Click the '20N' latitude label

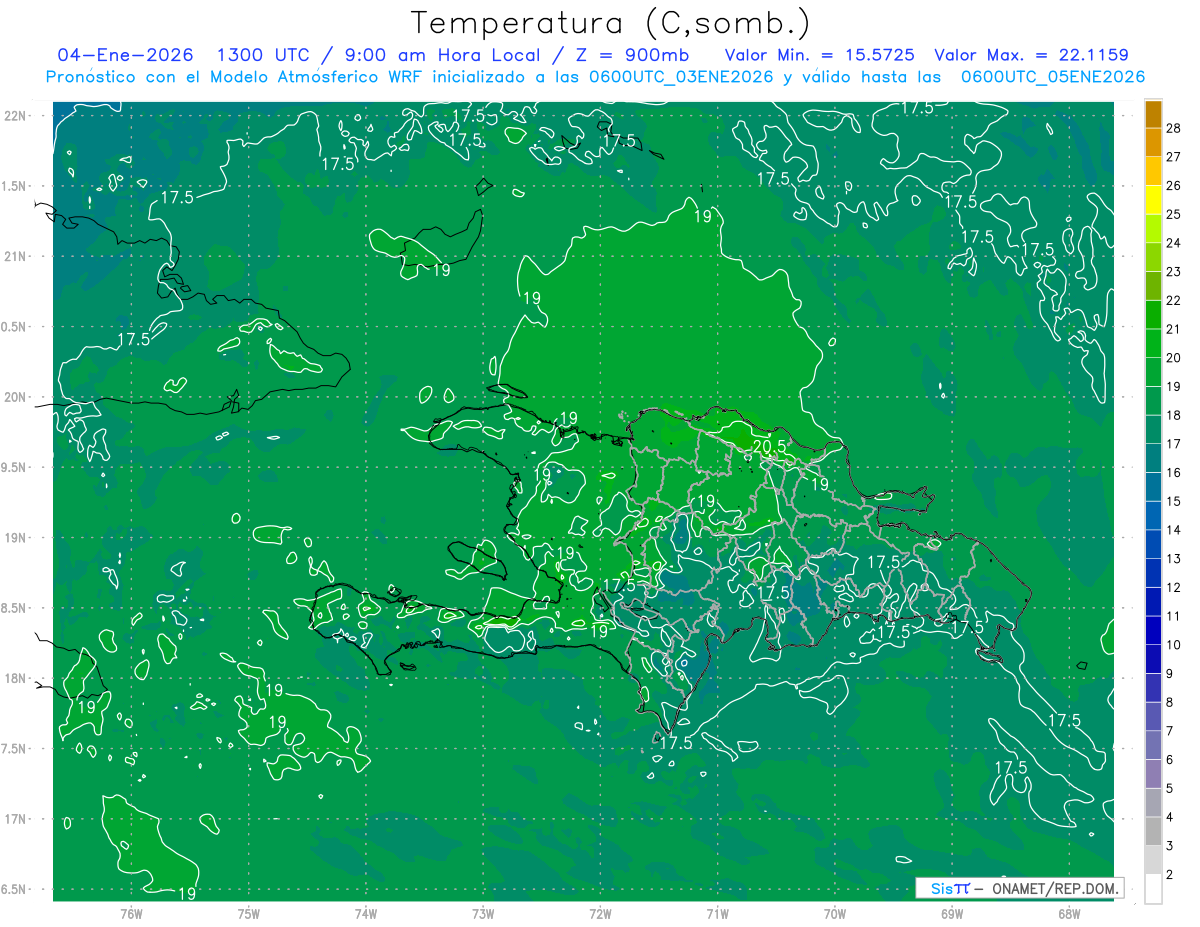coord(15,397)
